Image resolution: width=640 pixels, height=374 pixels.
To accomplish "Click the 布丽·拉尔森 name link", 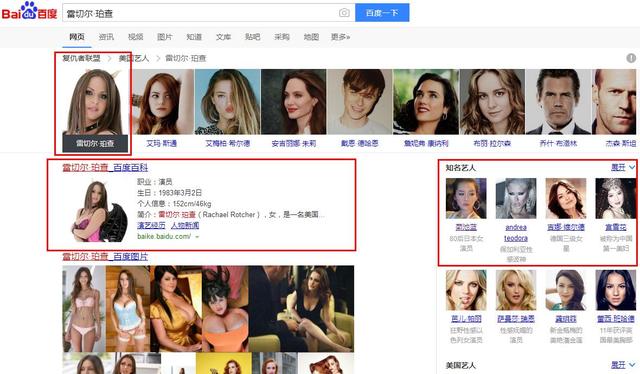I will click(x=492, y=143).
